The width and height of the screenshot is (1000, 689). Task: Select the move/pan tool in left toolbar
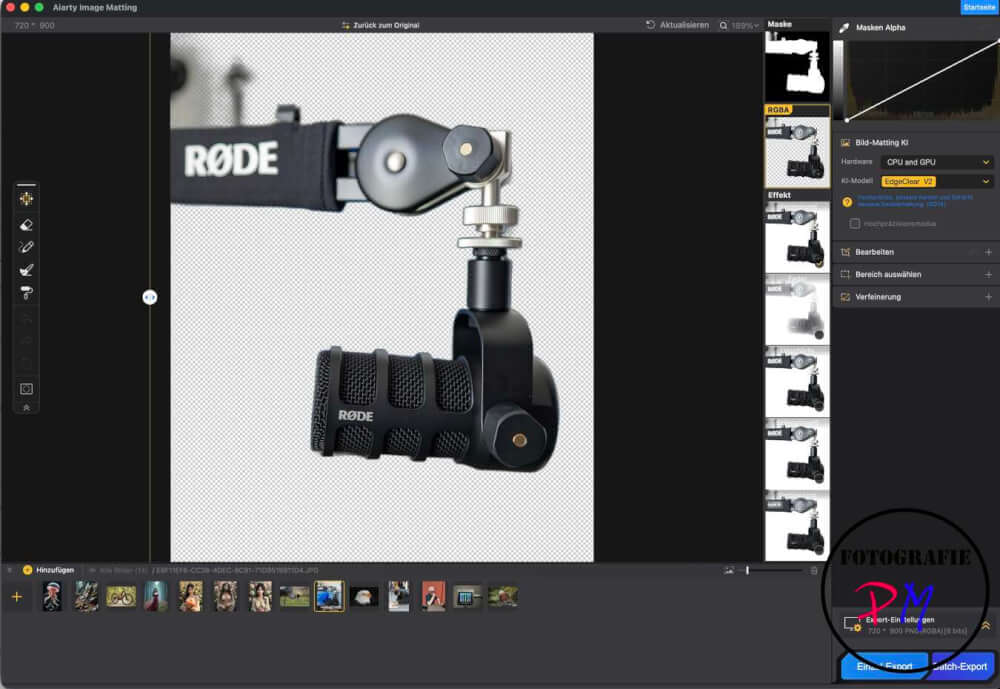point(27,199)
